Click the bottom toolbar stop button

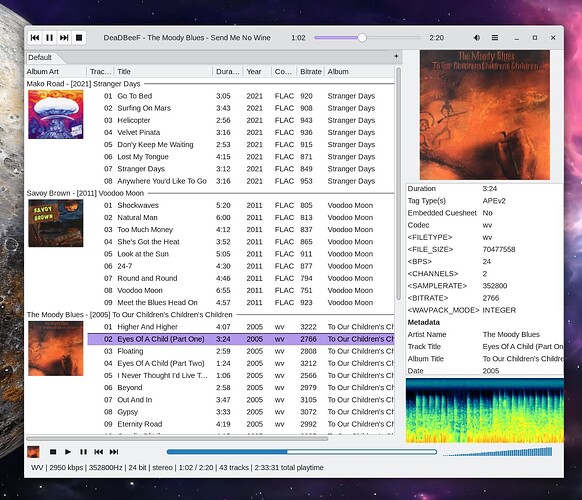53,452
